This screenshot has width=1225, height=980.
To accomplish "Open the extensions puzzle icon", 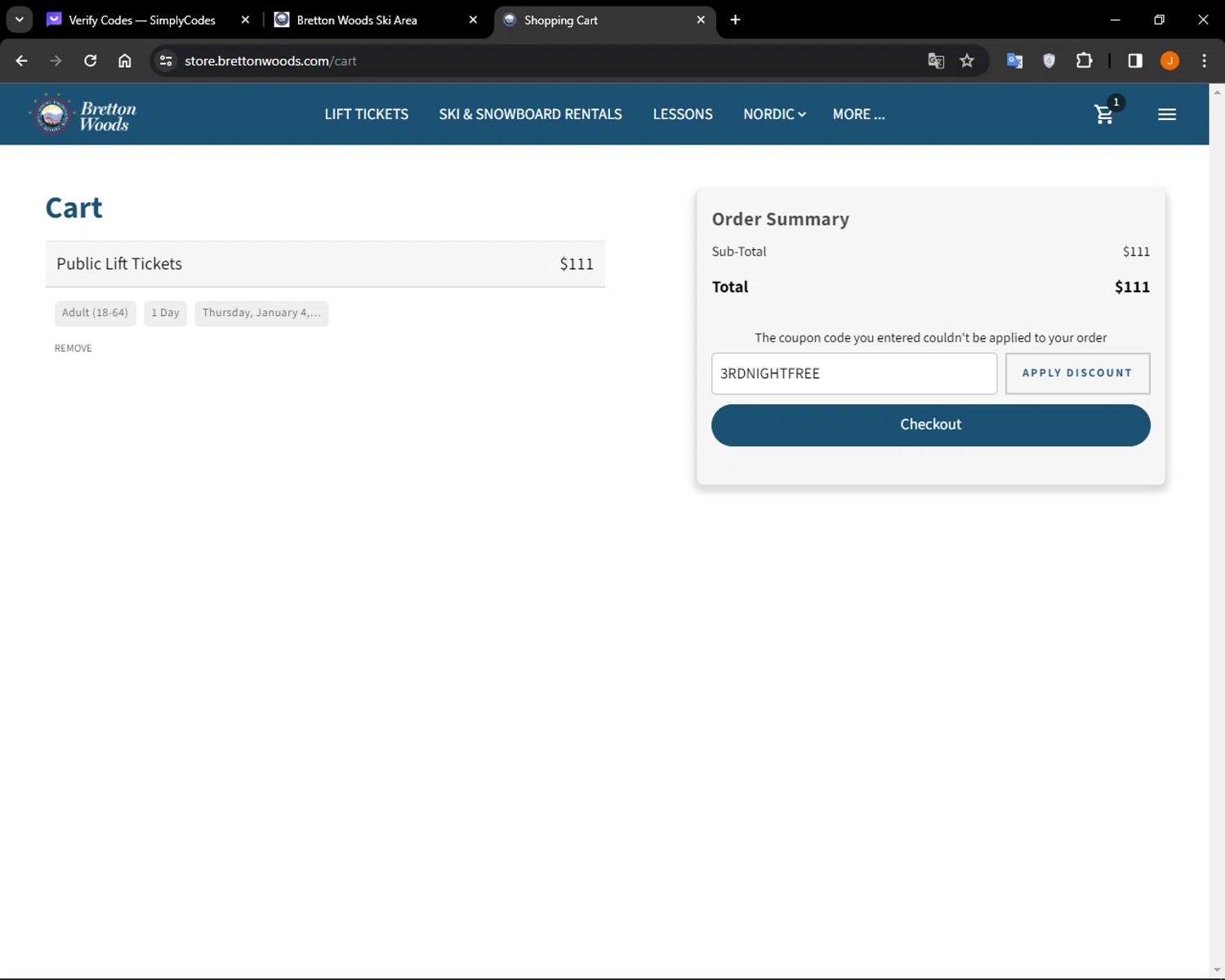I will click(1084, 60).
